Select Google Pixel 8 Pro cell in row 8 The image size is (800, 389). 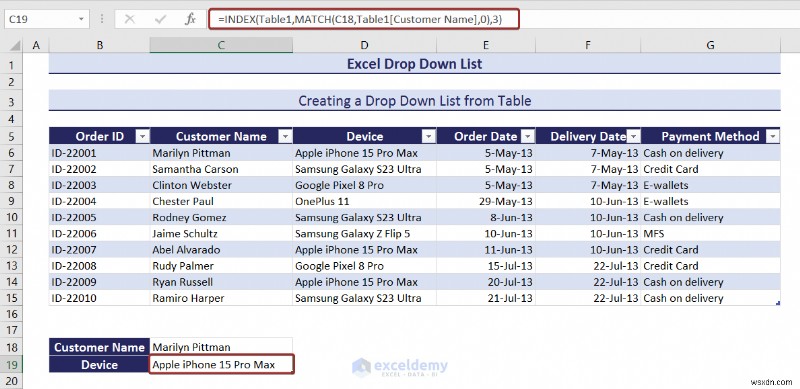(364, 185)
